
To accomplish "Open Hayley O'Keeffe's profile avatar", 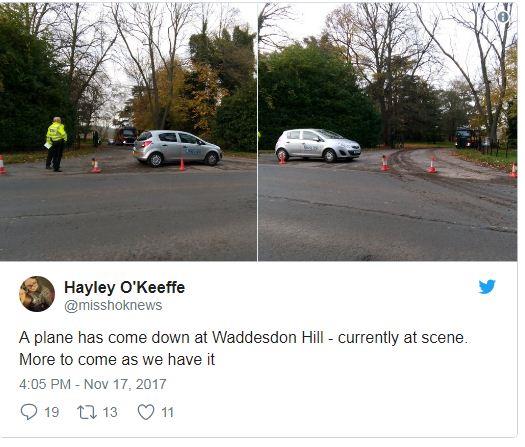I will [x=37, y=294].
